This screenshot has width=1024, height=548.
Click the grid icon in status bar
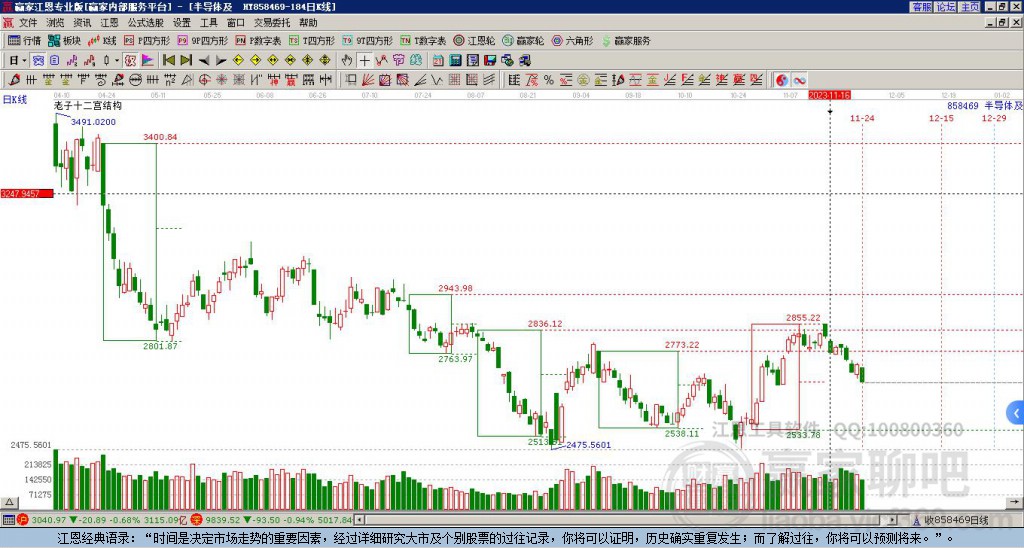pos(8,520)
